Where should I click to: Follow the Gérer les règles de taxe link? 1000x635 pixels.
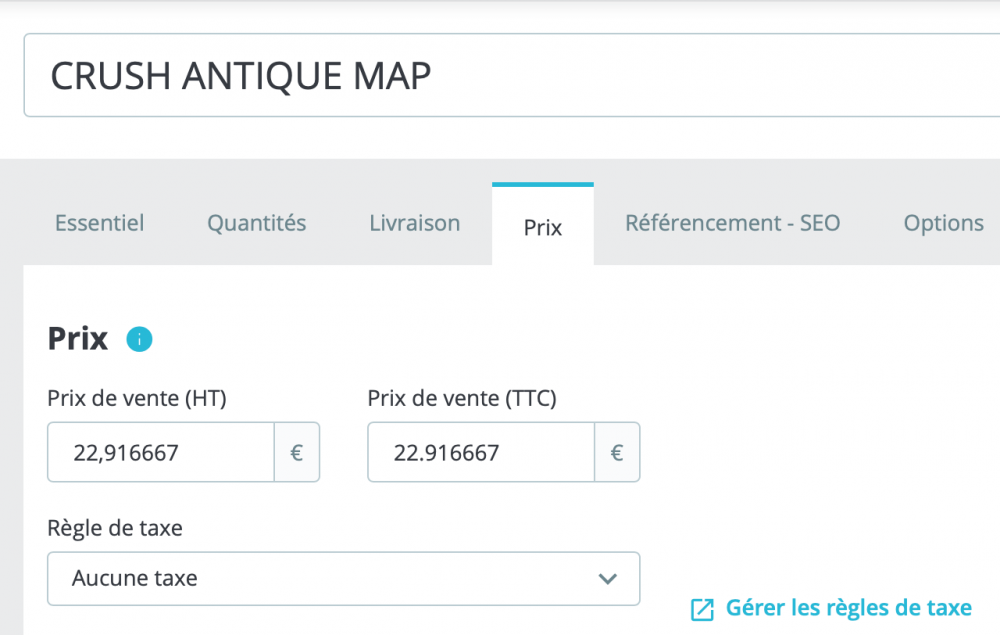[x=848, y=608]
